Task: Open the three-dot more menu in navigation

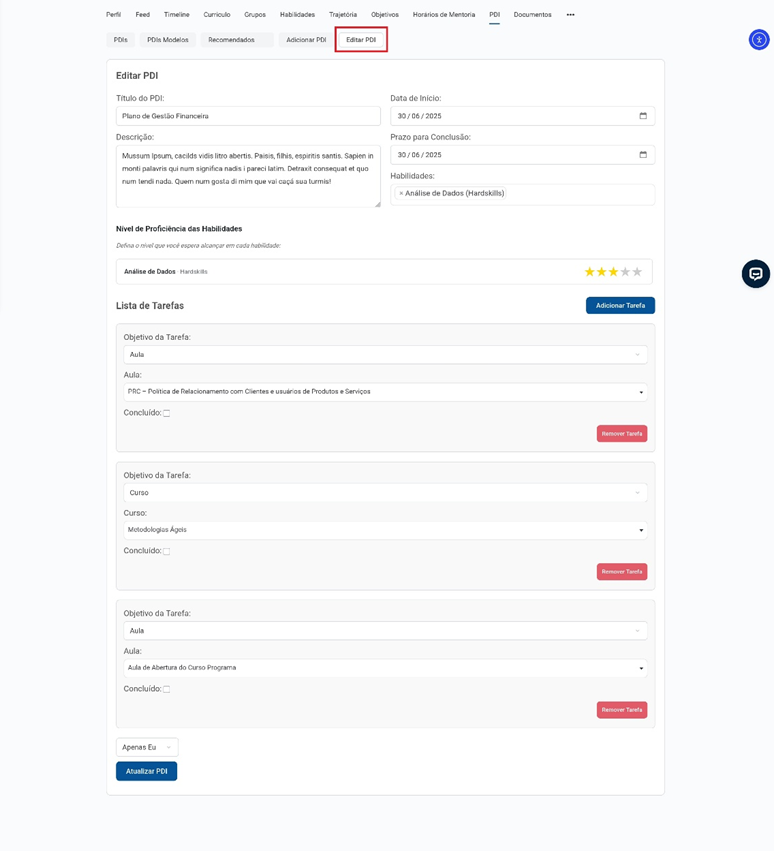Action: [x=570, y=15]
